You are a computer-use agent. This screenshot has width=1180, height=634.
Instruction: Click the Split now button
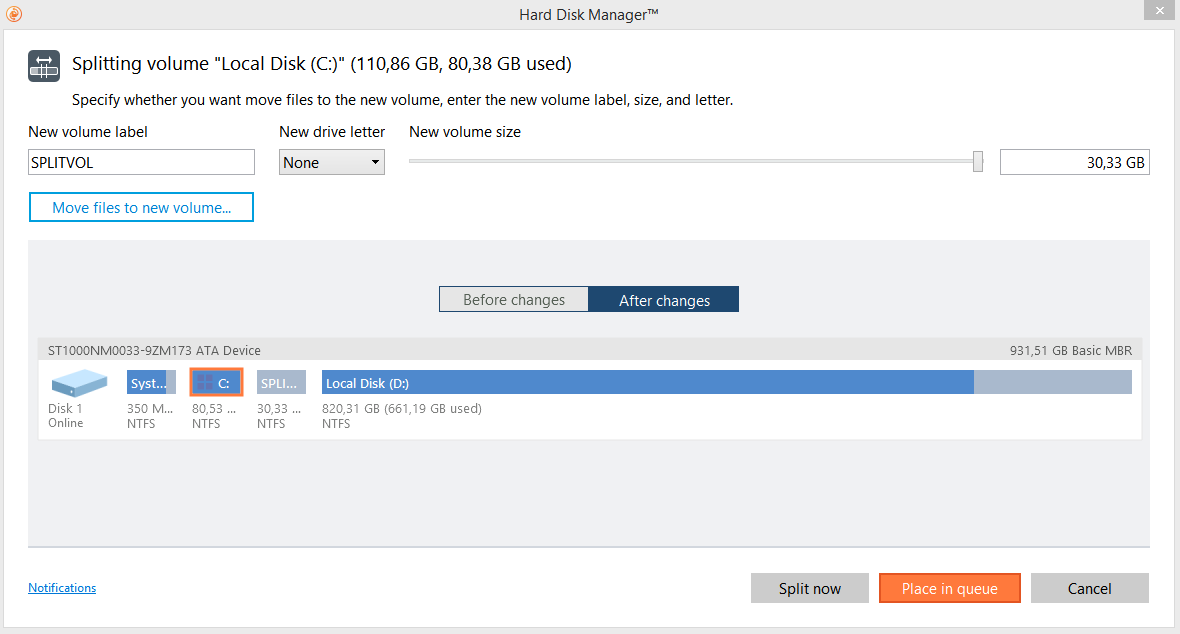pos(810,588)
